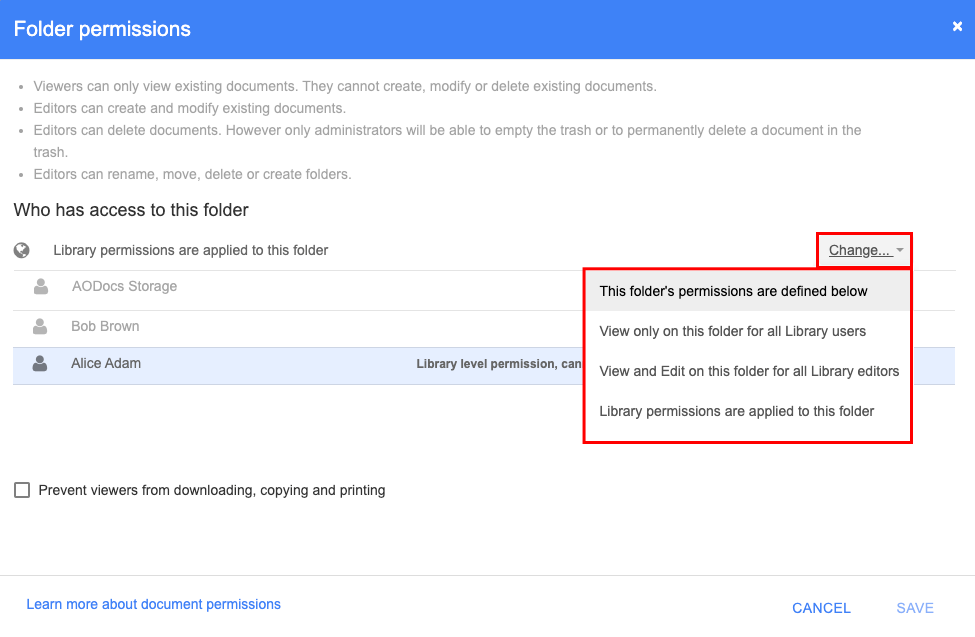This screenshot has height=637, width=975.
Task: Enable Prevent viewers from downloading checkbox
Action: [x=22, y=490]
